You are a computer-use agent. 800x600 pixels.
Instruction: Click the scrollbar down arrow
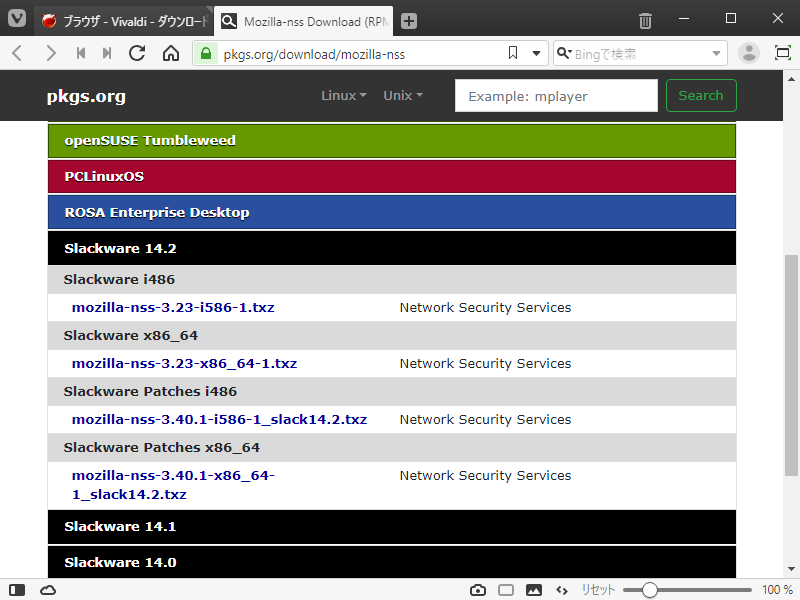click(791, 569)
